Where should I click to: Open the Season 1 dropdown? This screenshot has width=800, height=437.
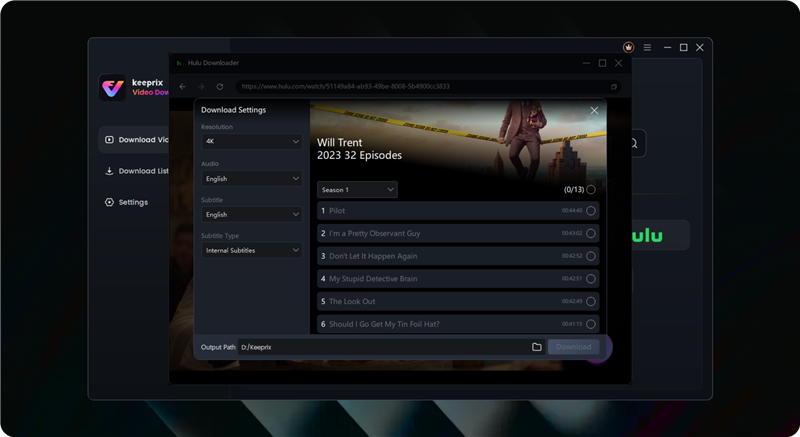click(x=357, y=190)
